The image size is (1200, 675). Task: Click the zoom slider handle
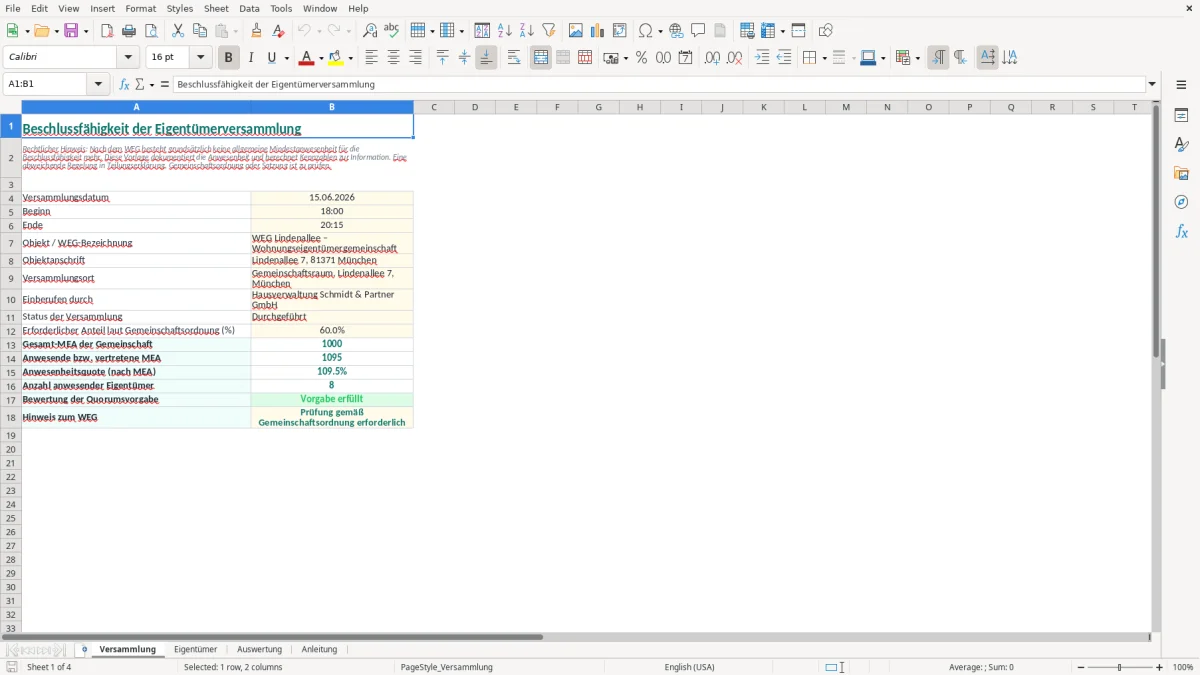tap(1119, 667)
